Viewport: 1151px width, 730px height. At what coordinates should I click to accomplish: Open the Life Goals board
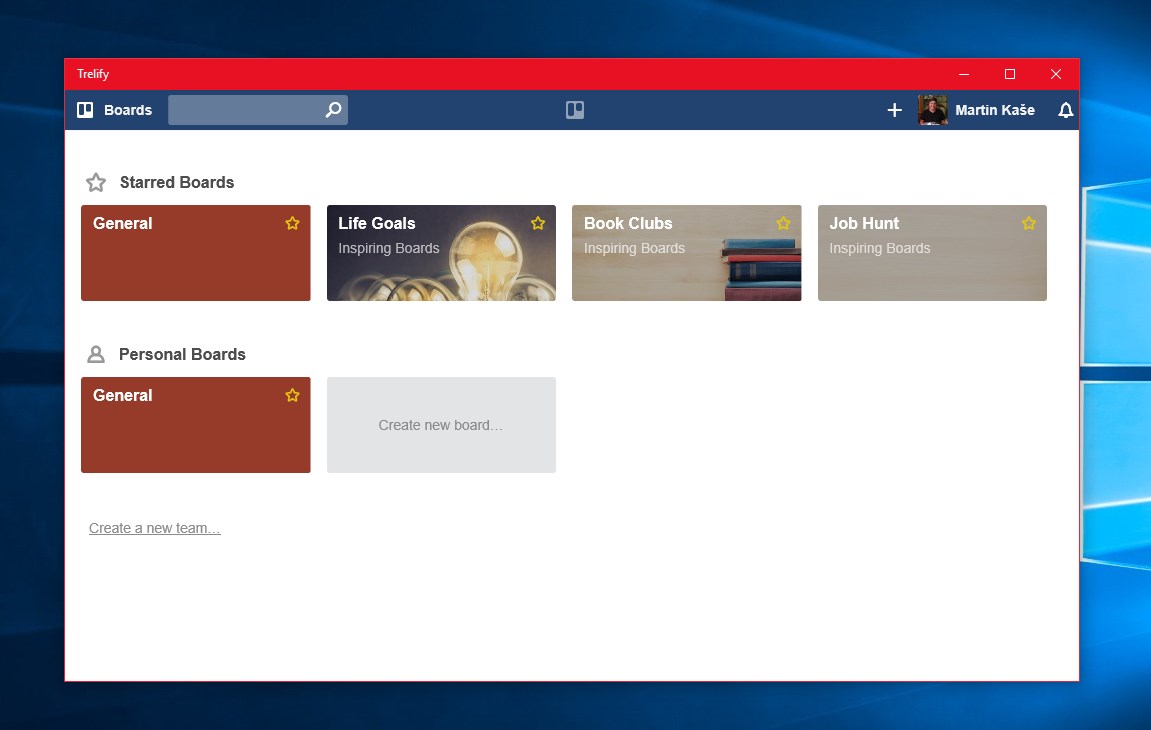441,253
